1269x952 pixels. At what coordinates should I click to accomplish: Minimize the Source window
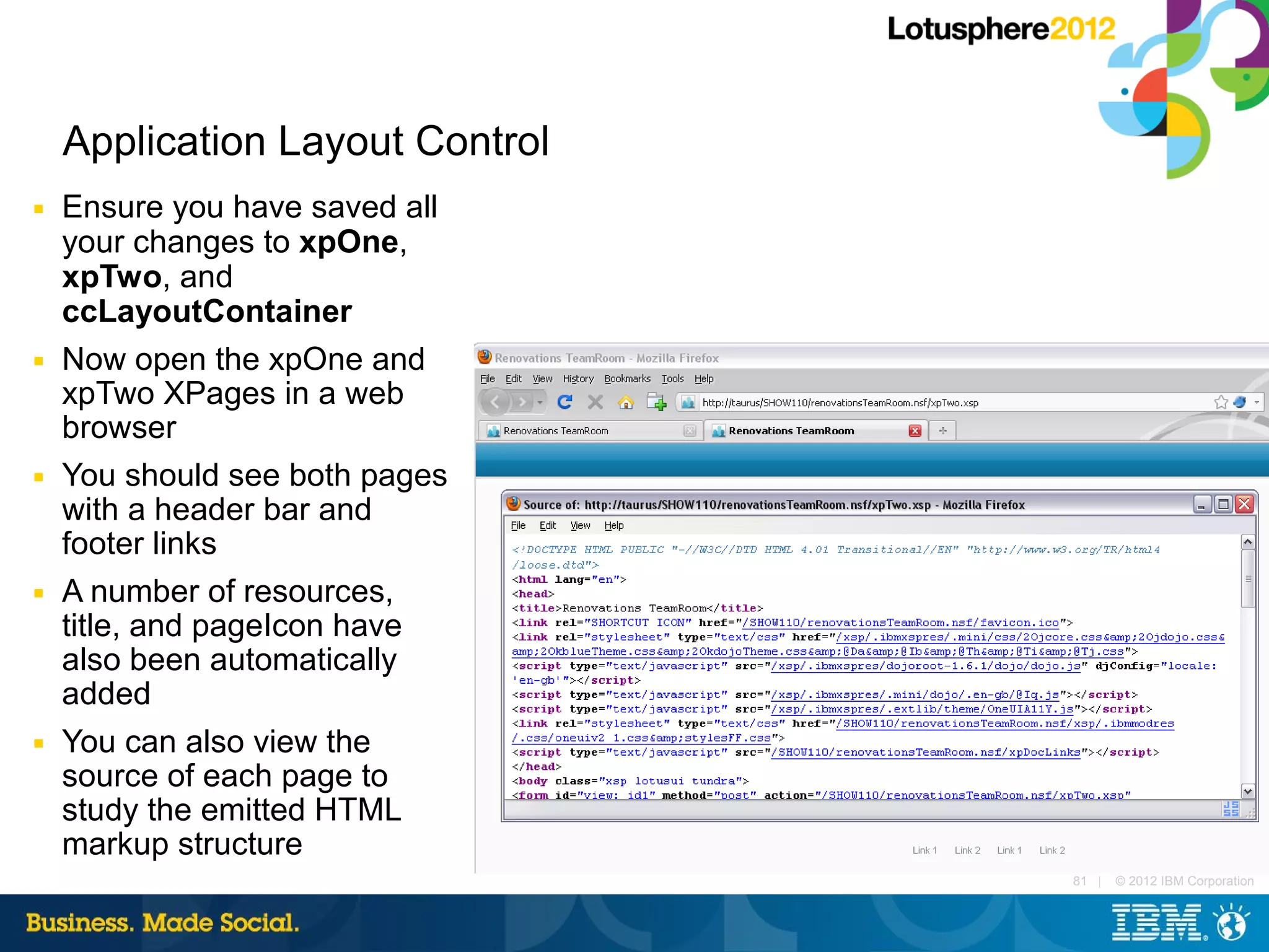point(1202,504)
